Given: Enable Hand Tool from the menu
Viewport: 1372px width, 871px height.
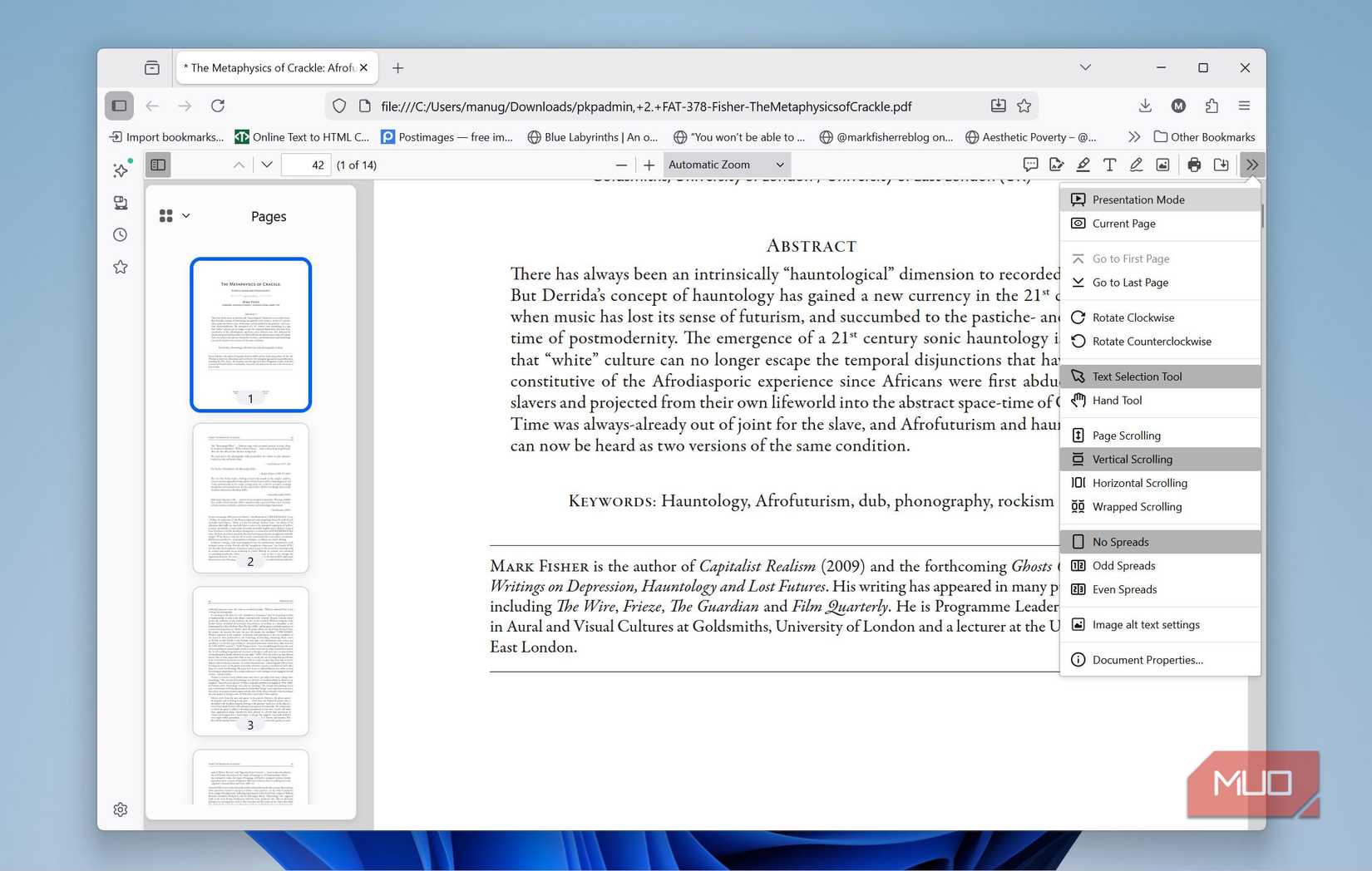Looking at the screenshot, I should (1117, 400).
